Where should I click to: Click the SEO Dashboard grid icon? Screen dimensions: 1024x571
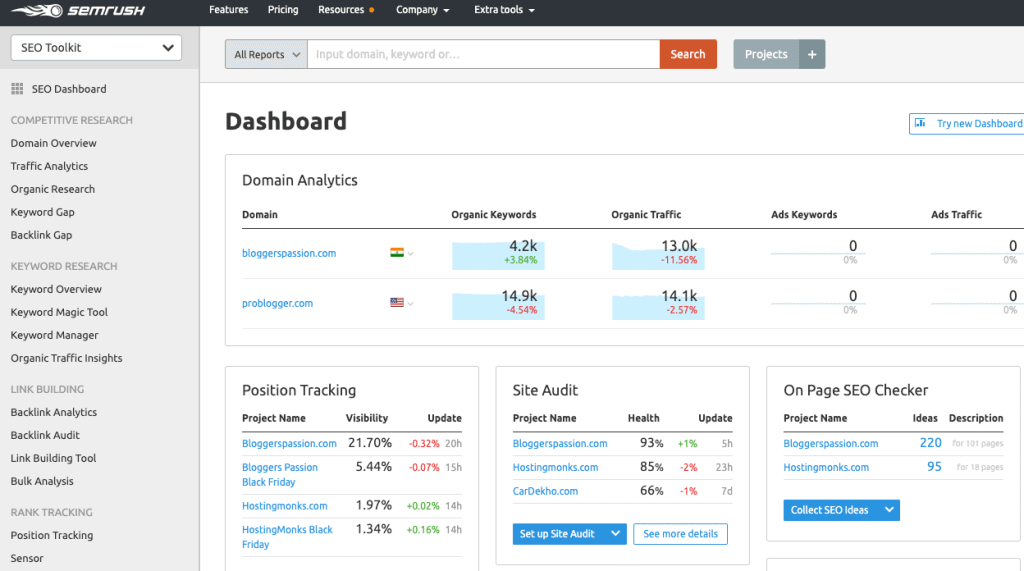[x=17, y=89]
